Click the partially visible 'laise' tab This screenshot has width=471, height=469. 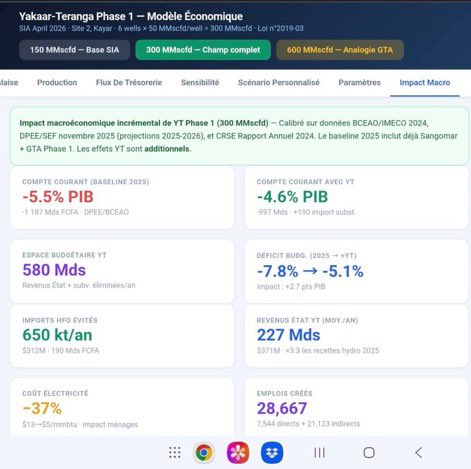[9, 83]
